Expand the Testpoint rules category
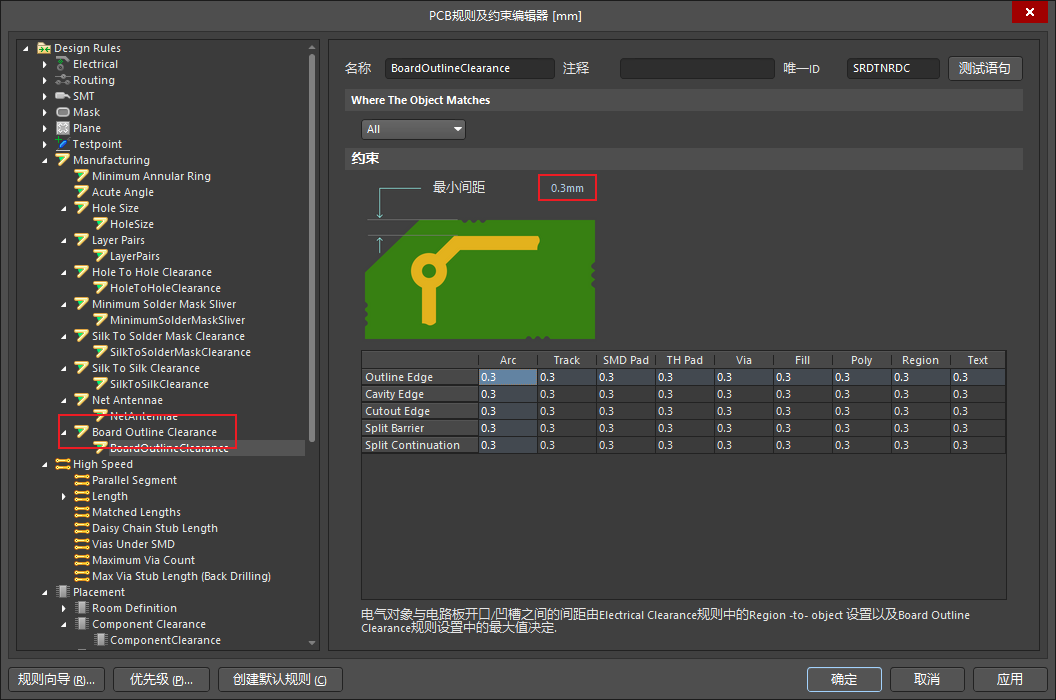The image size is (1056, 700). (44, 144)
